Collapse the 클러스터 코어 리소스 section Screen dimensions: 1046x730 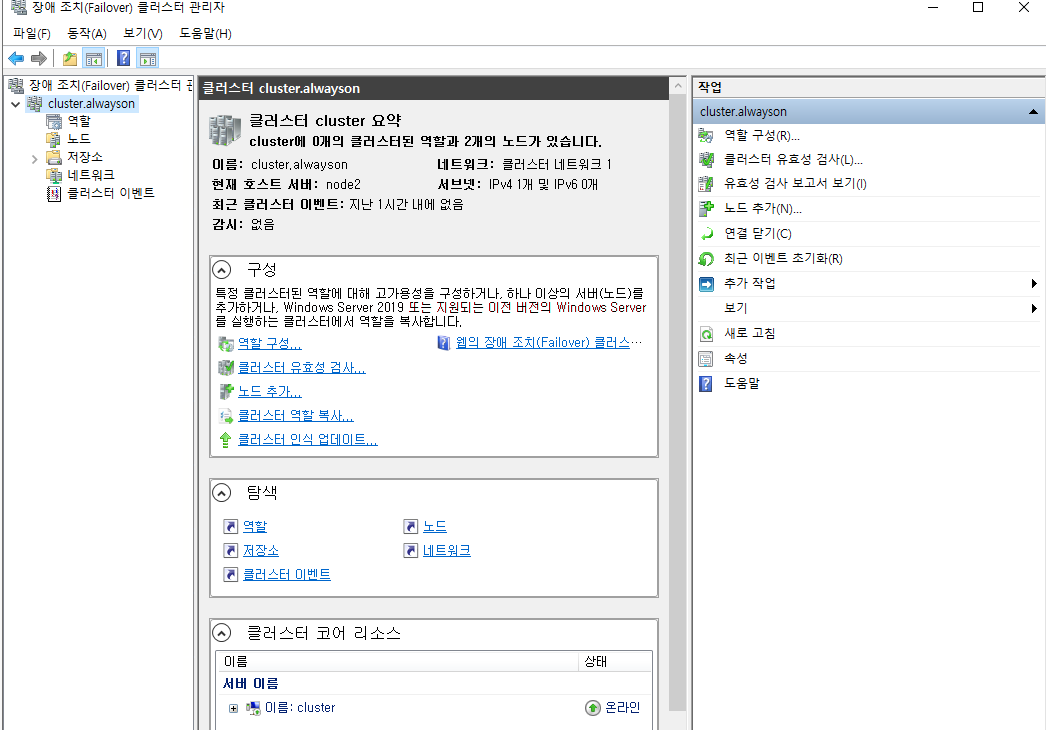(221, 633)
